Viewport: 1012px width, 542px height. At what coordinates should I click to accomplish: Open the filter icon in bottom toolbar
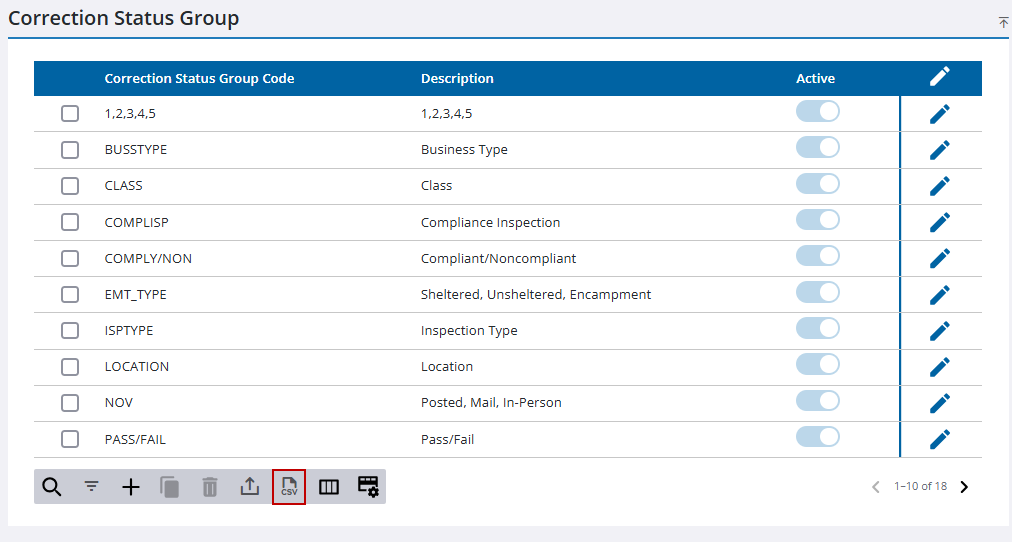(x=91, y=487)
